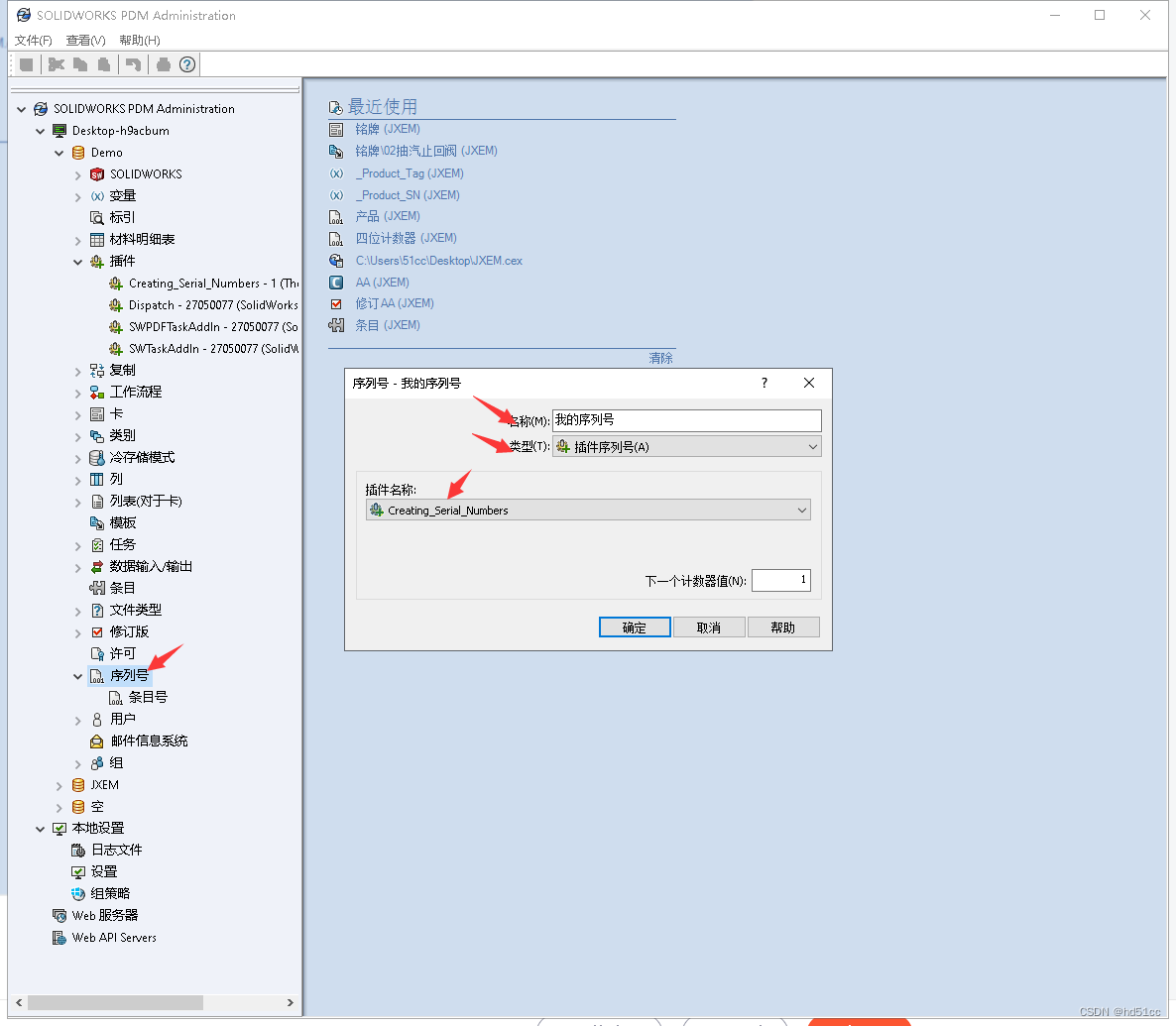Click the 组 groups icon
The height and width of the screenshot is (1026, 1176).
(97, 762)
